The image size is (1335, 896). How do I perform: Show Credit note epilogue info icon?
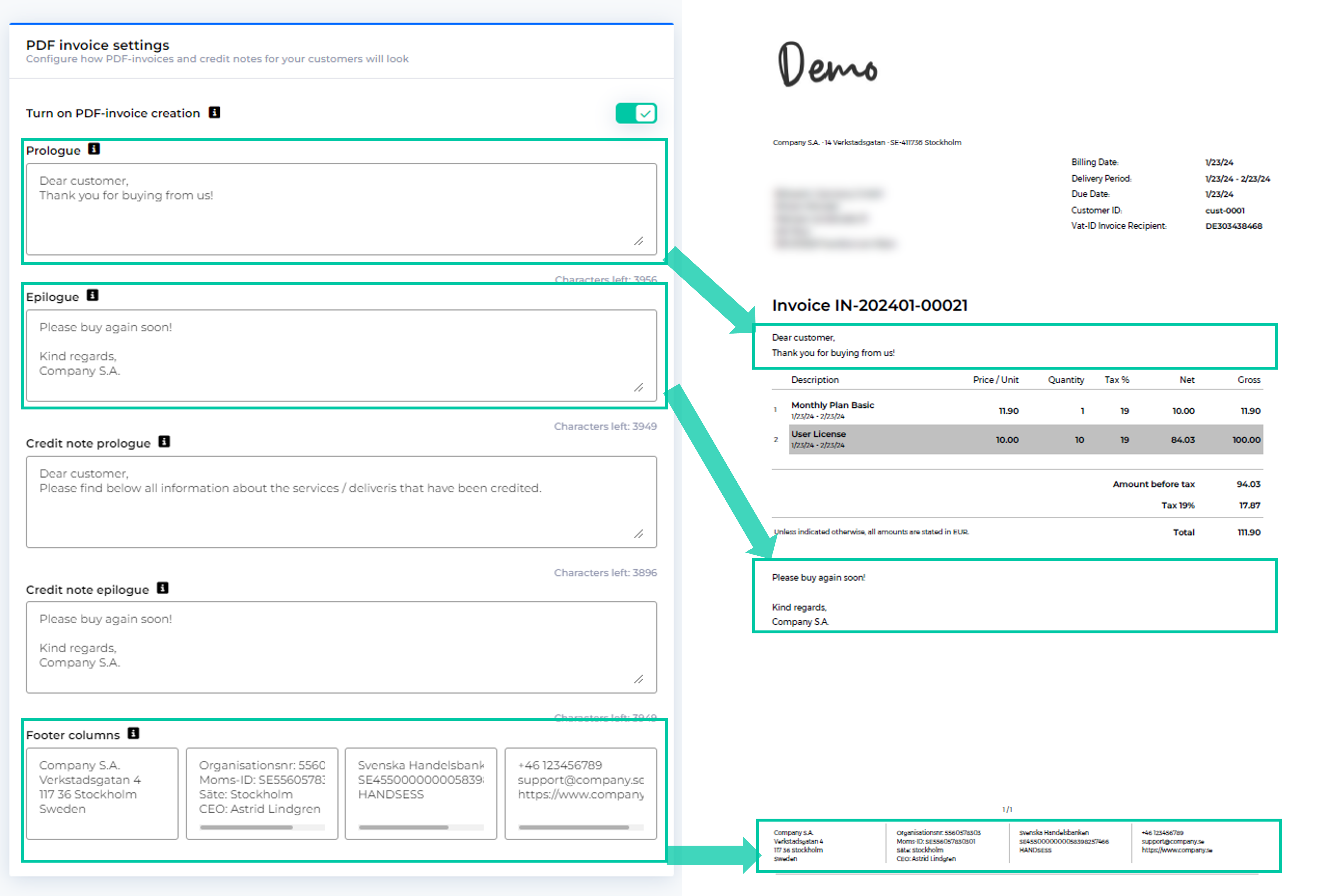coord(162,588)
